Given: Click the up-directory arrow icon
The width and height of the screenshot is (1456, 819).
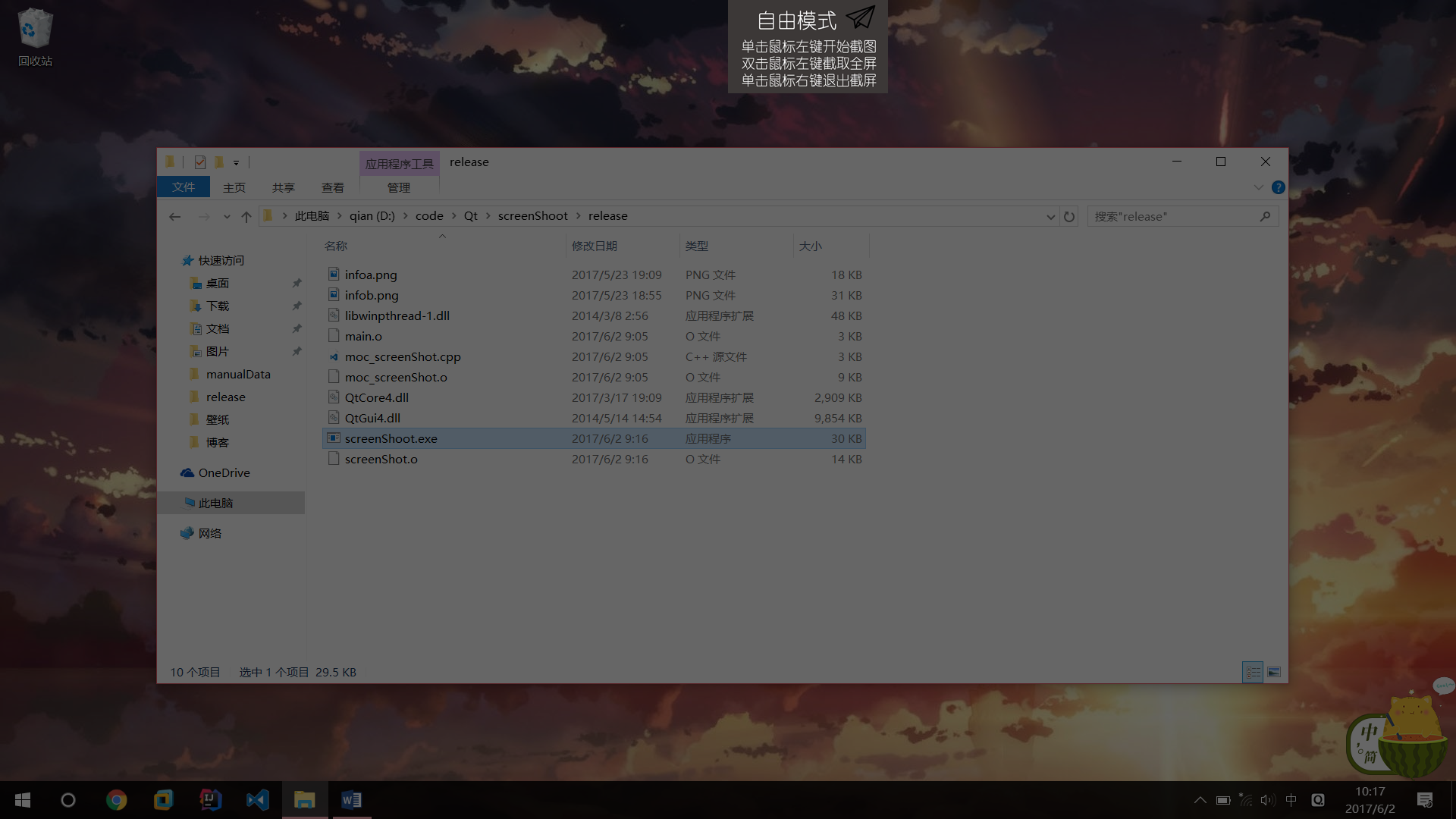Looking at the screenshot, I should (246, 217).
